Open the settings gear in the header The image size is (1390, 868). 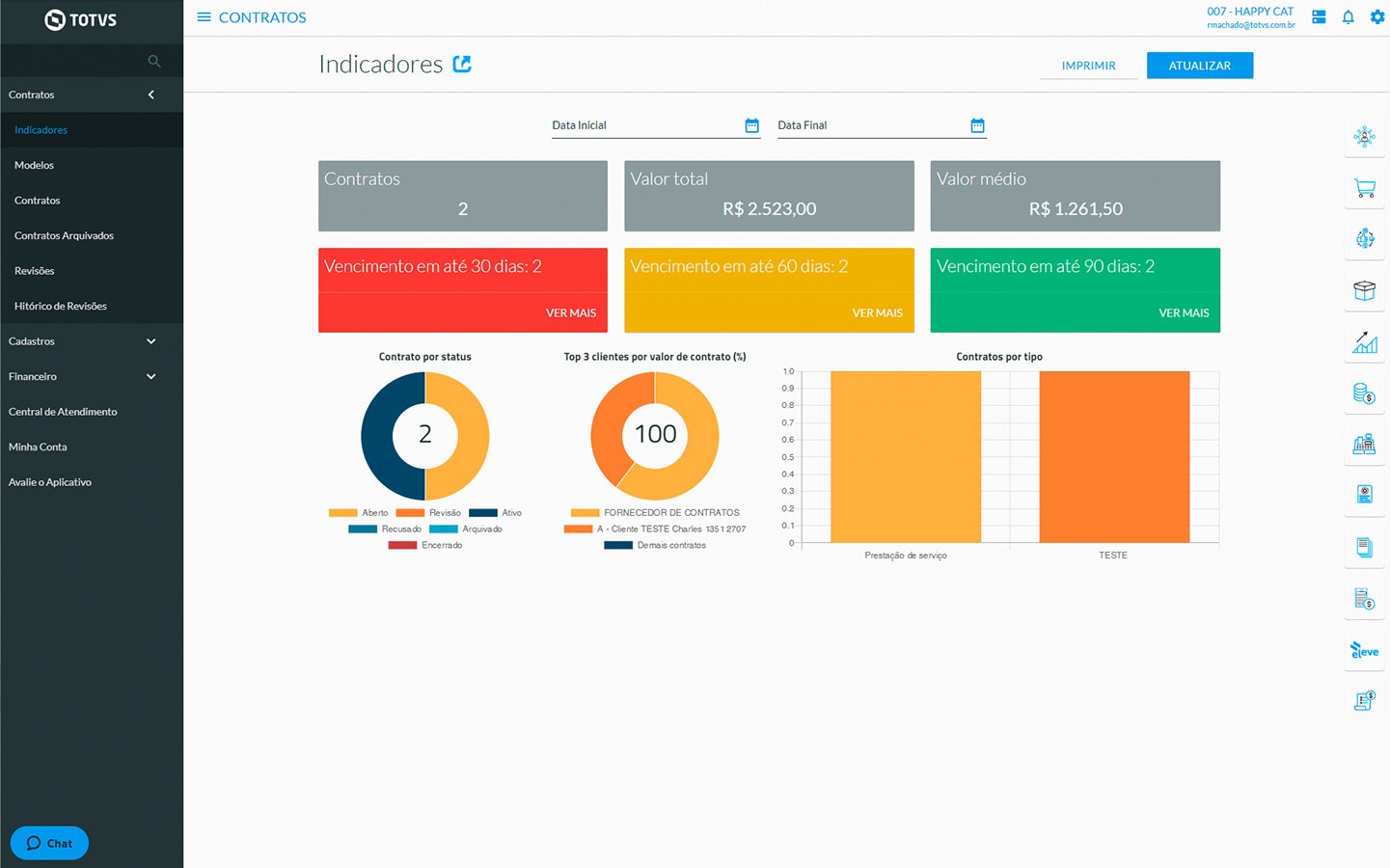pos(1376,17)
